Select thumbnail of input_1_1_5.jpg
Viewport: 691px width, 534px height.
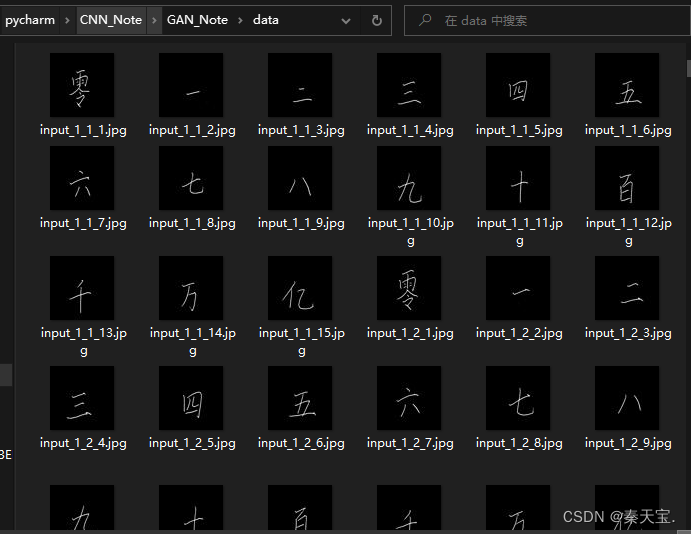[518, 85]
